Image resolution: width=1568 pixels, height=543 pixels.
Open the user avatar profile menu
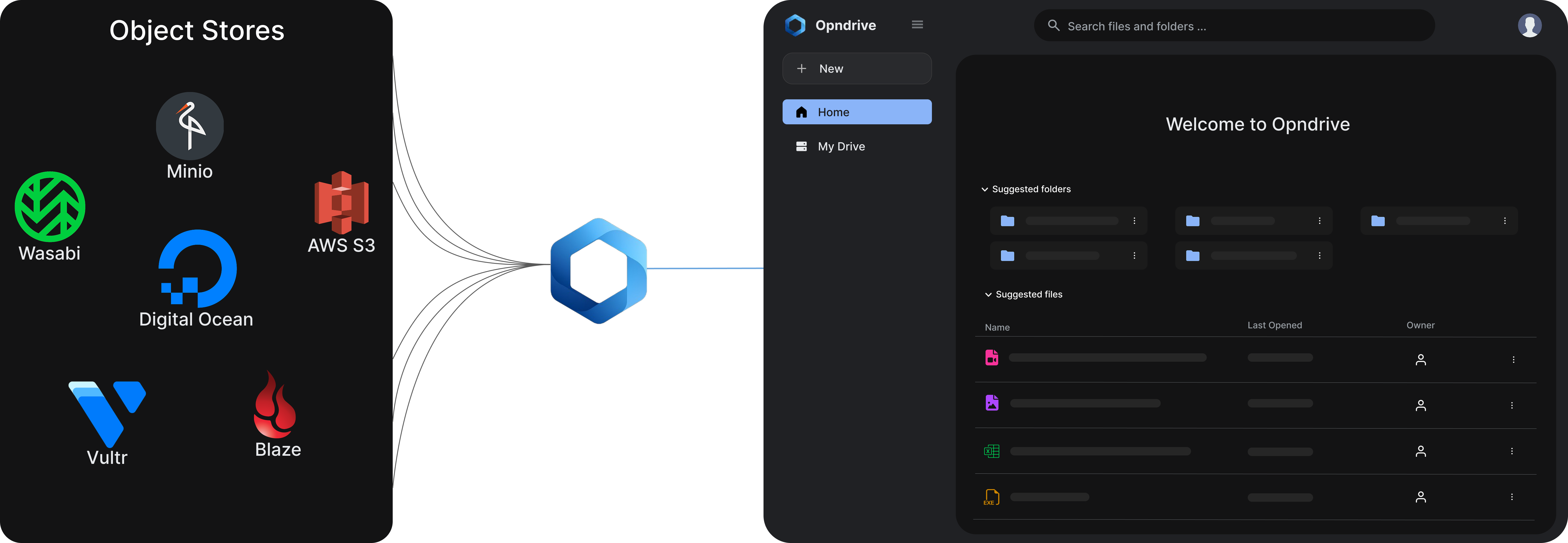(x=1529, y=25)
